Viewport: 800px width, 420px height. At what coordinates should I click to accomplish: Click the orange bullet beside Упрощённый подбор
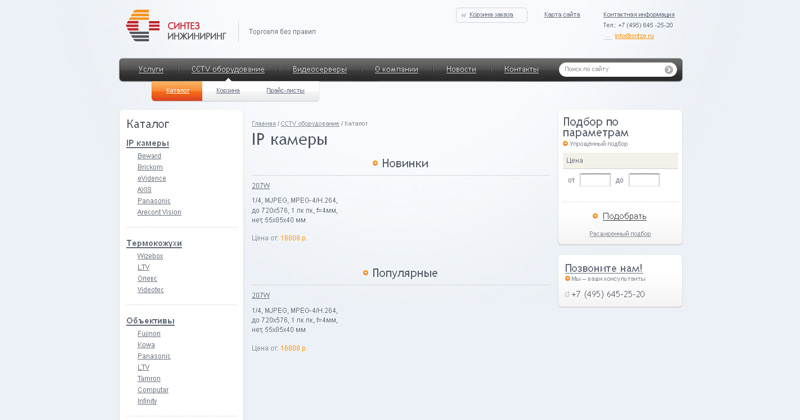[565, 143]
